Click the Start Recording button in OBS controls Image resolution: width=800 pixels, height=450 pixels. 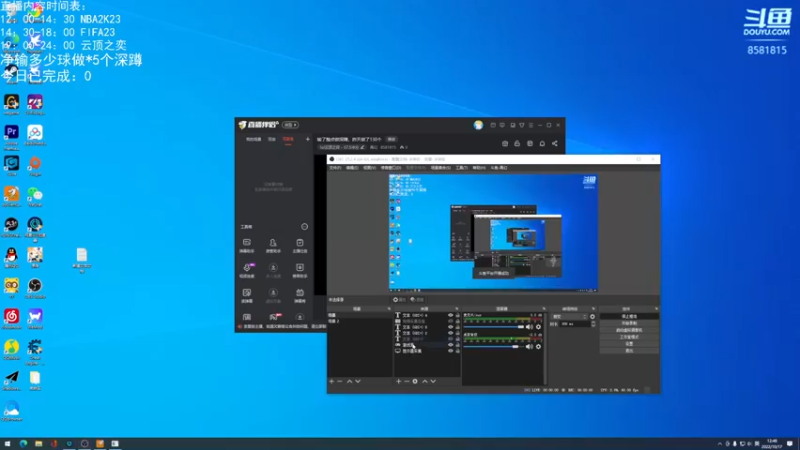[x=629, y=323]
